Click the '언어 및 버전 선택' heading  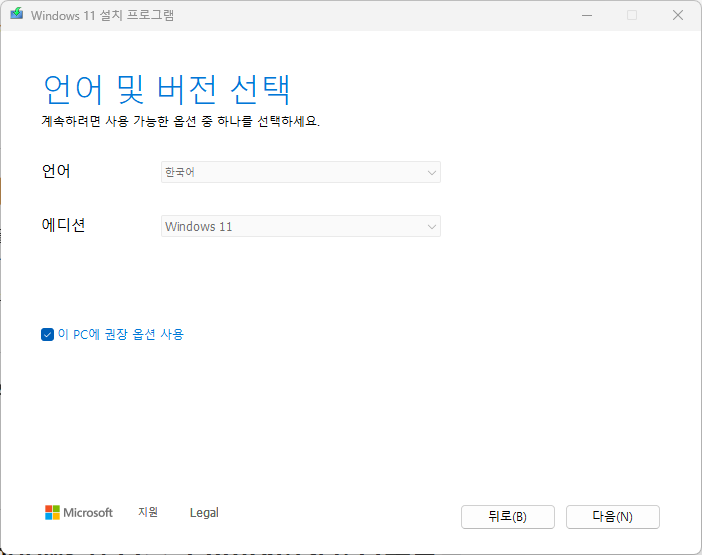click(167, 90)
